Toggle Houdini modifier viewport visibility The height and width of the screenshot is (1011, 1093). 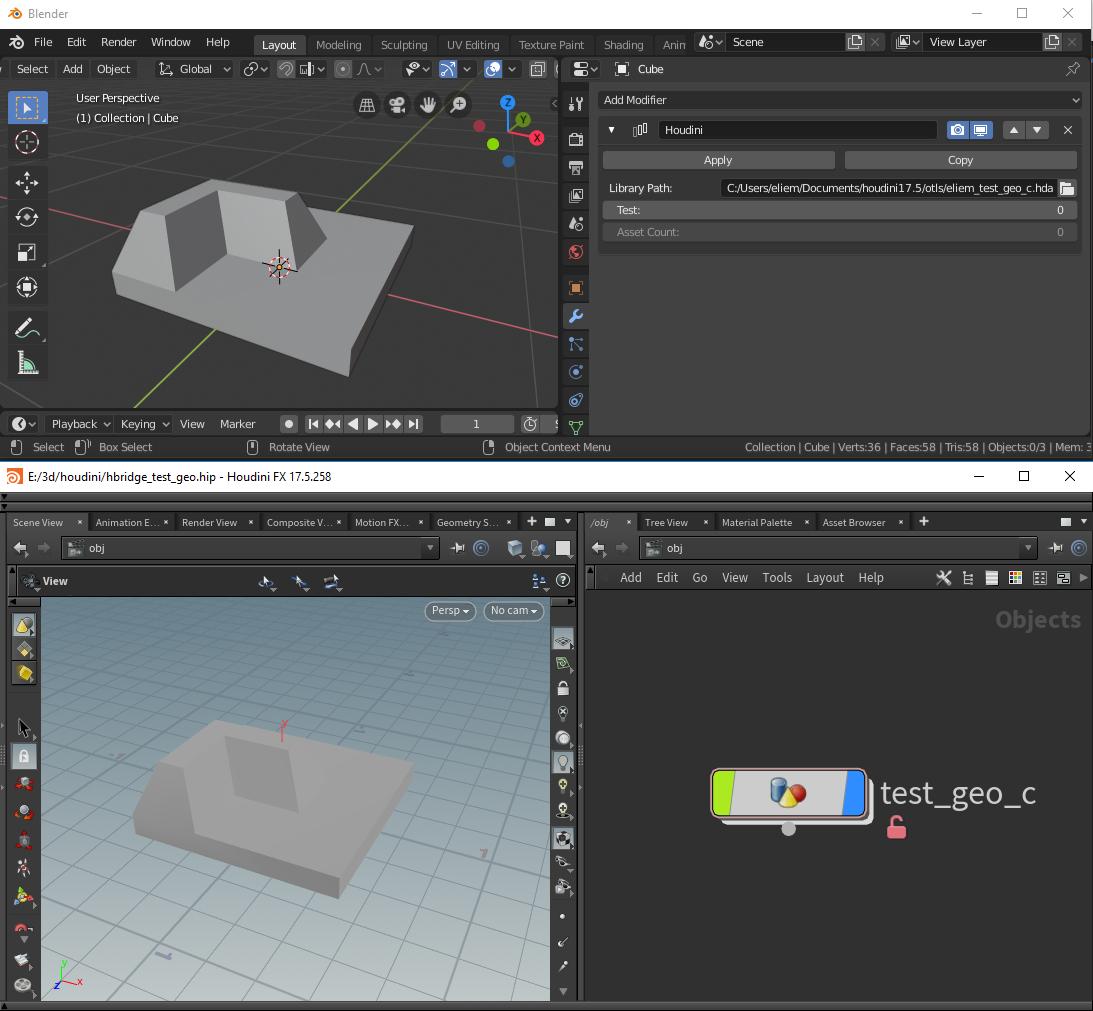(981, 130)
